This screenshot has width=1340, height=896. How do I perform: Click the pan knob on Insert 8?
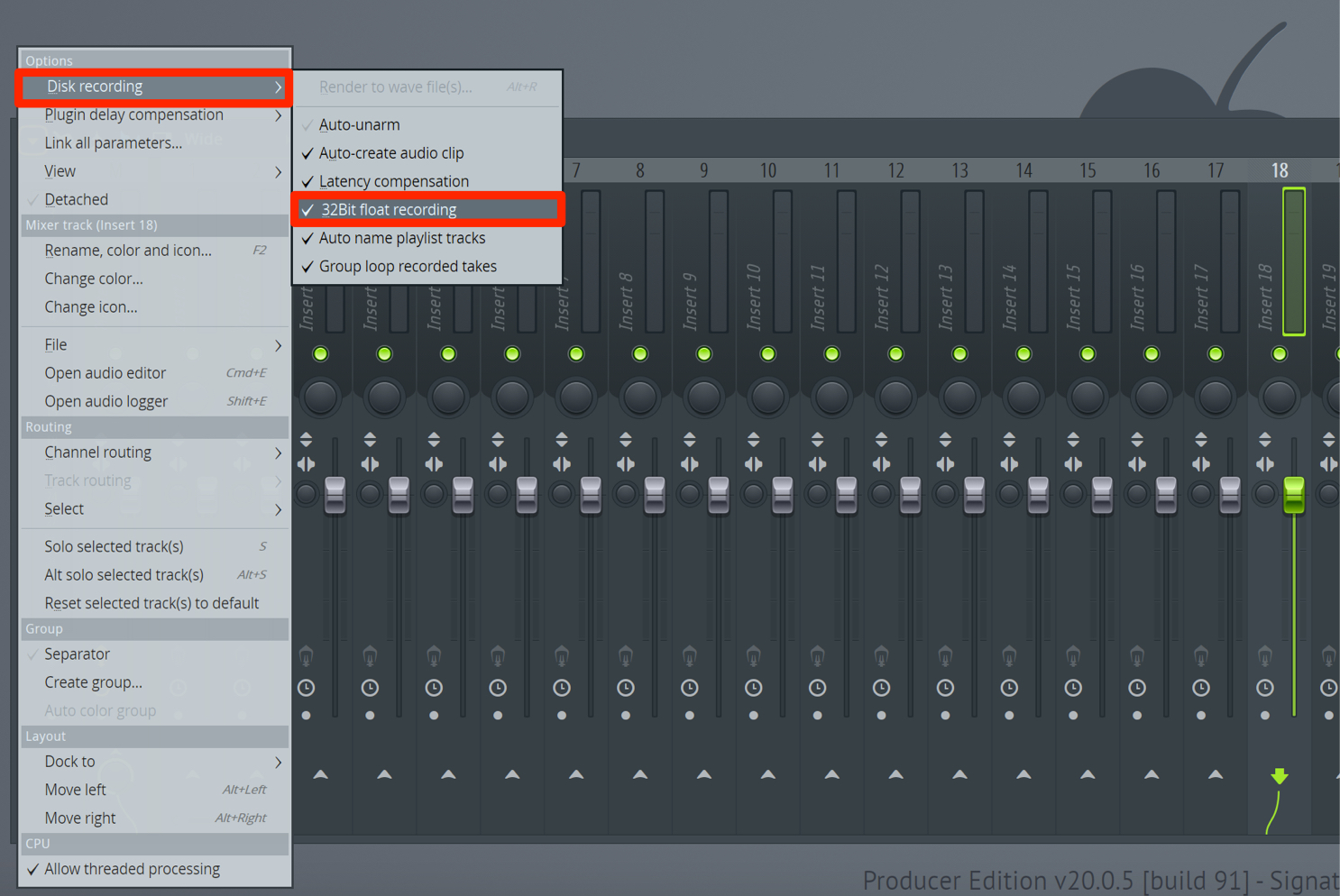point(640,397)
